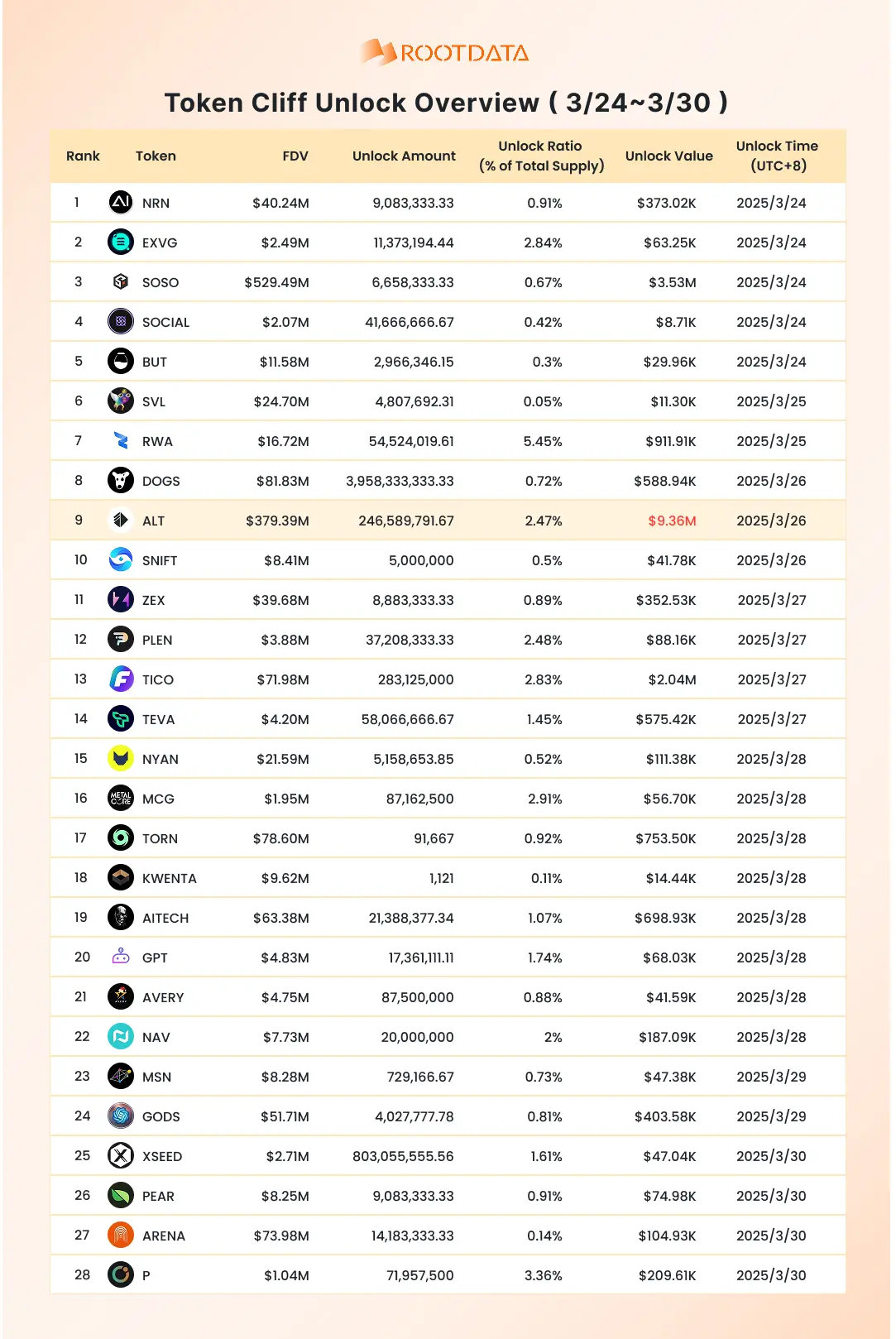Click the Unlock Amount column header
Image resolution: width=896 pixels, height=1339 pixels.
404,156
